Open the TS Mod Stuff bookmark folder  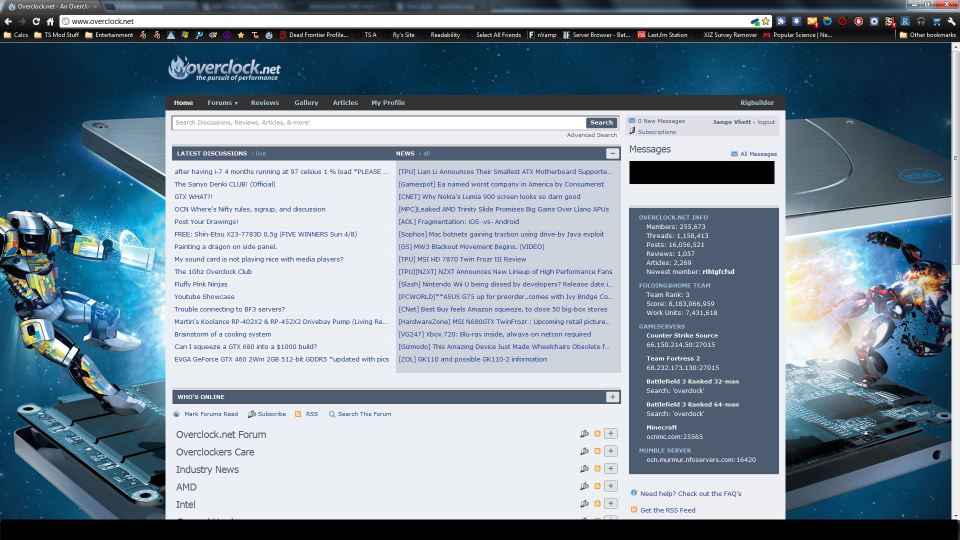point(56,35)
